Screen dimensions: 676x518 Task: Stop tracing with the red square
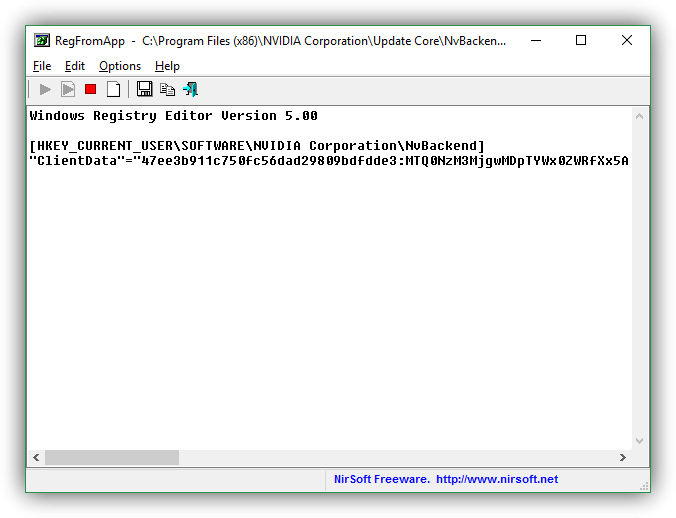[x=91, y=89]
